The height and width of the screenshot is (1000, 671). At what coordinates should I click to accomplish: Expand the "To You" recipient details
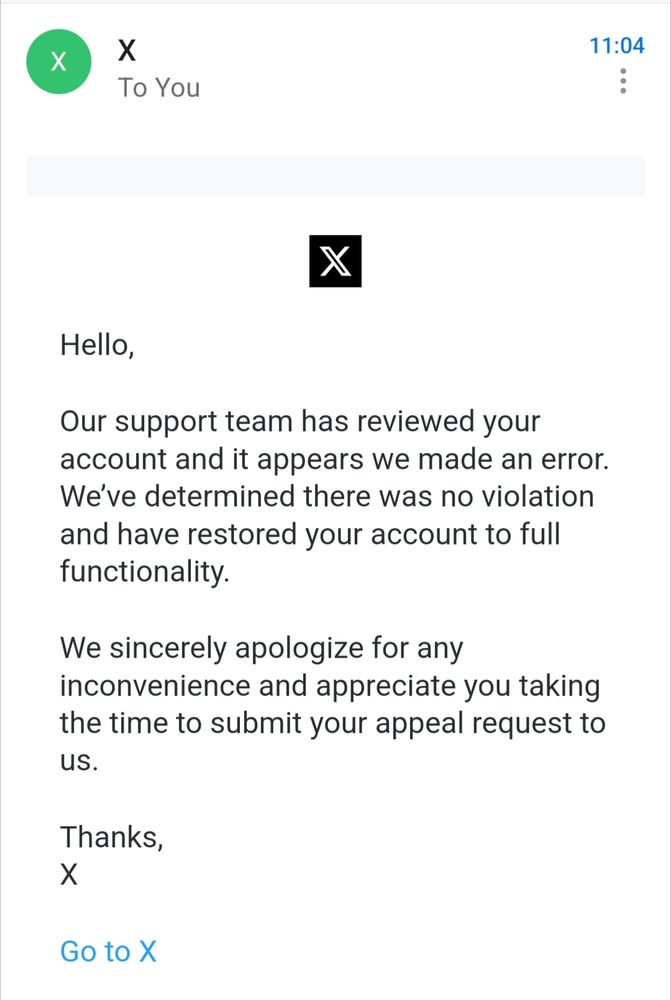(x=159, y=88)
